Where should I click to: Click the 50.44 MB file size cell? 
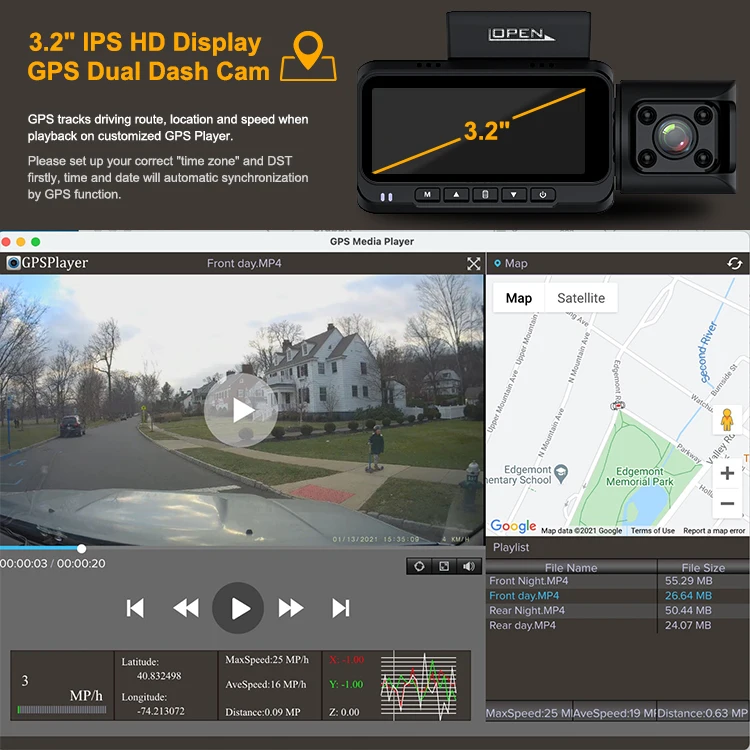pyautogui.click(x=688, y=610)
